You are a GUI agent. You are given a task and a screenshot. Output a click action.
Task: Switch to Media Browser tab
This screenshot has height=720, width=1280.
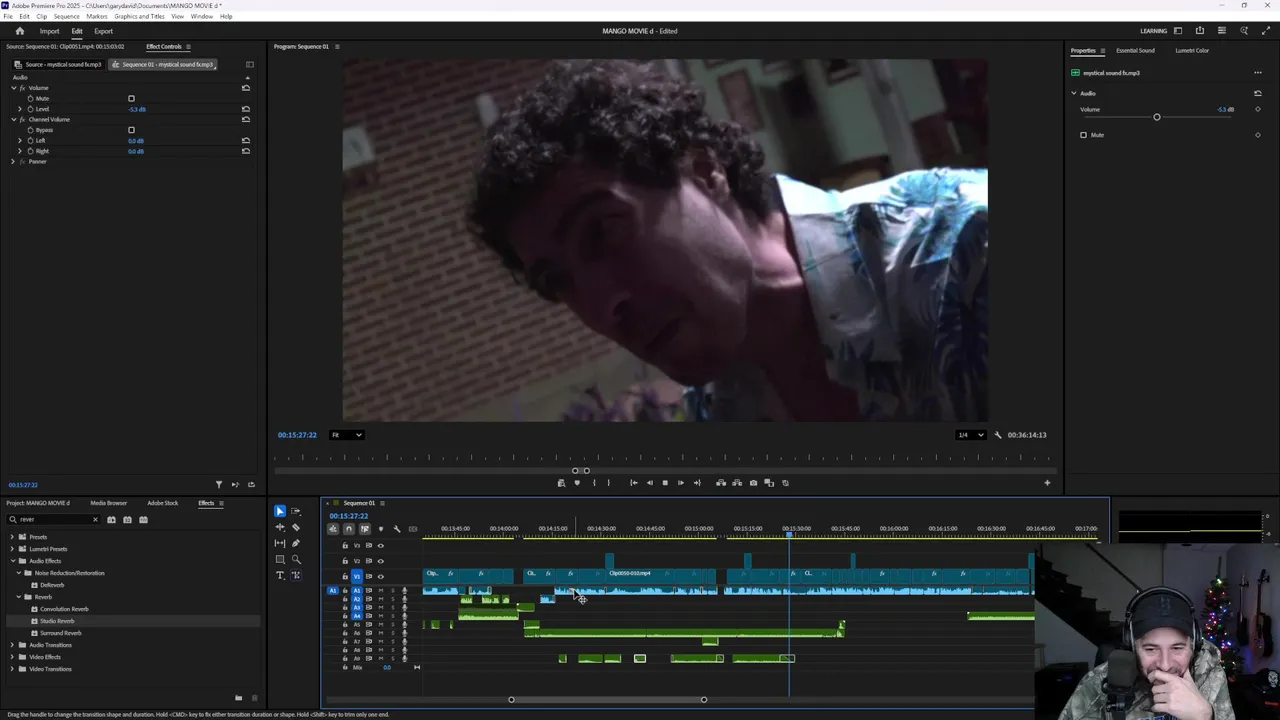click(x=108, y=503)
